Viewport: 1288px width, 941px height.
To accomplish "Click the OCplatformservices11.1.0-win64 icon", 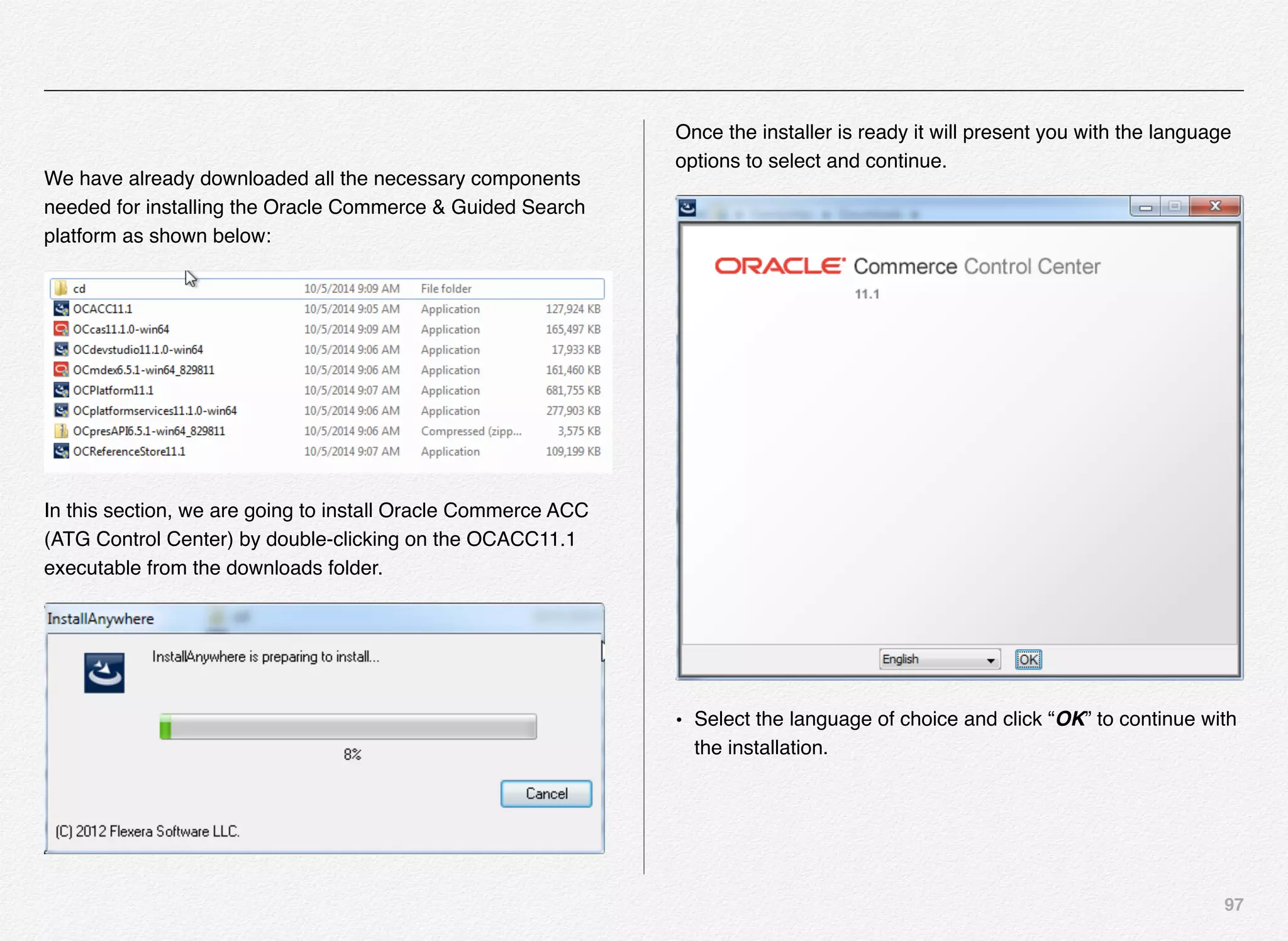I will (61, 410).
